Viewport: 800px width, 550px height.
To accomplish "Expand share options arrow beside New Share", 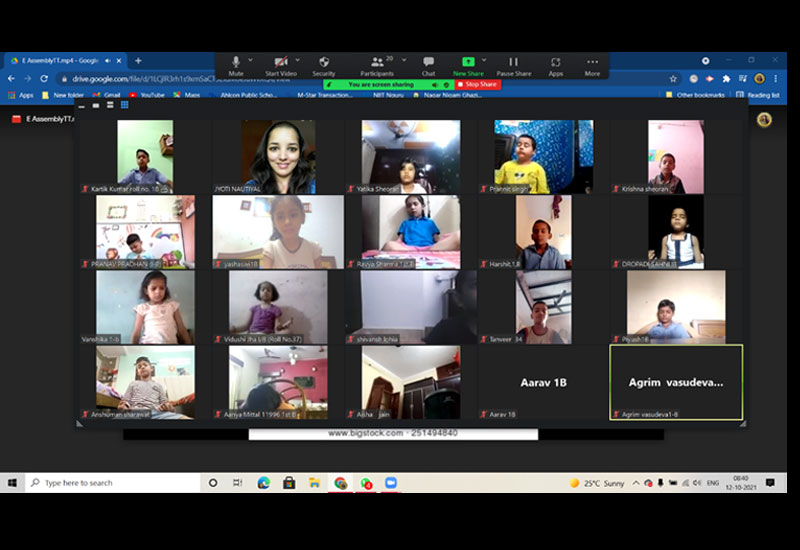I will click(x=484, y=60).
